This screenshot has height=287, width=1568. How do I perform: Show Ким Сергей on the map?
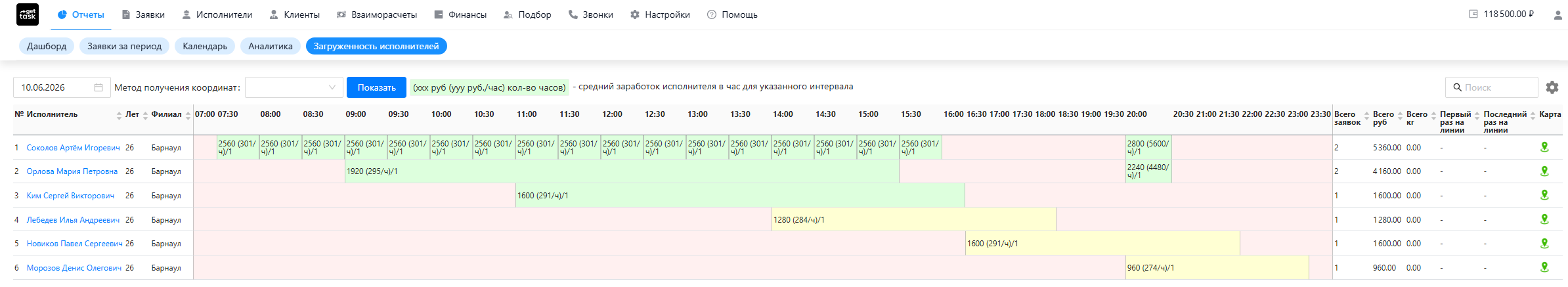tap(1544, 195)
